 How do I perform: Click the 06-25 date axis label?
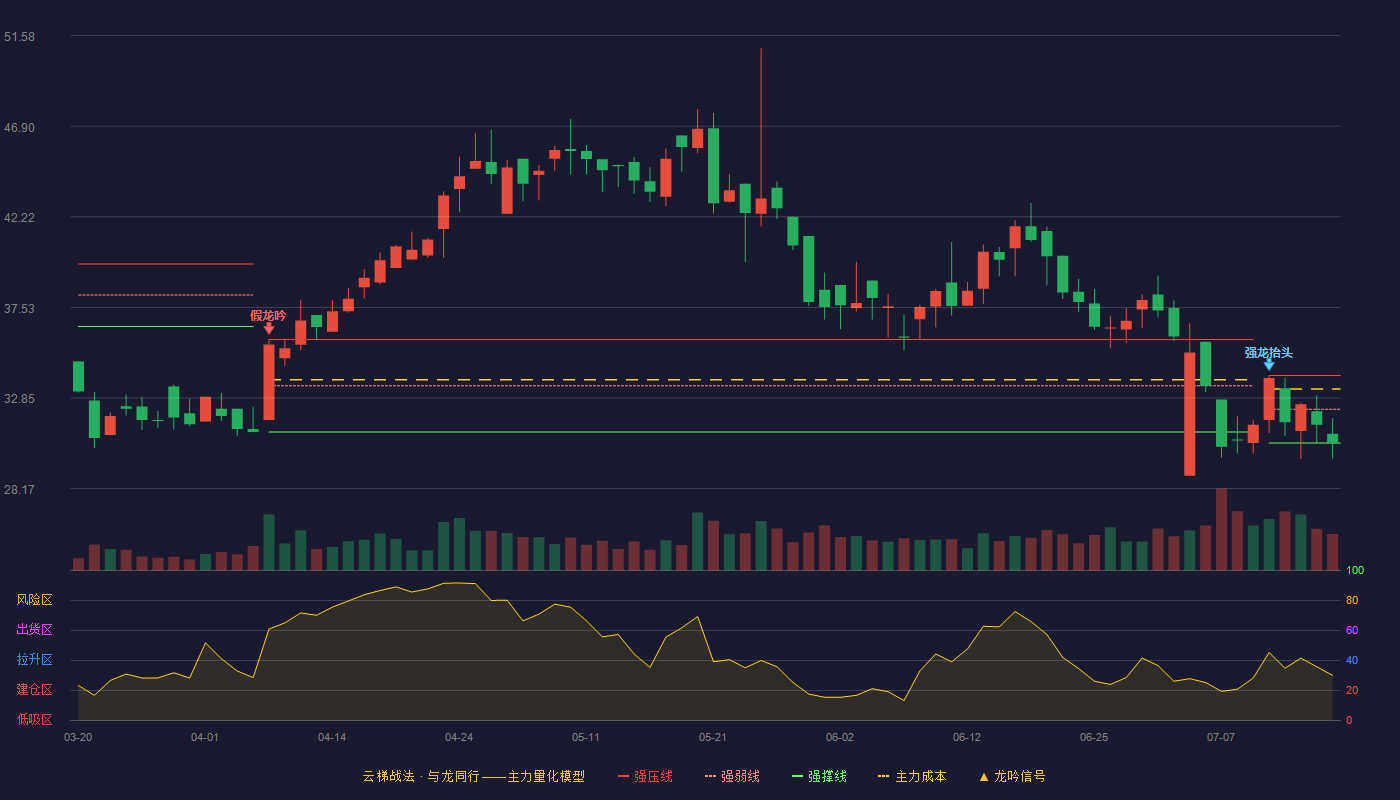click(1094, 737)
